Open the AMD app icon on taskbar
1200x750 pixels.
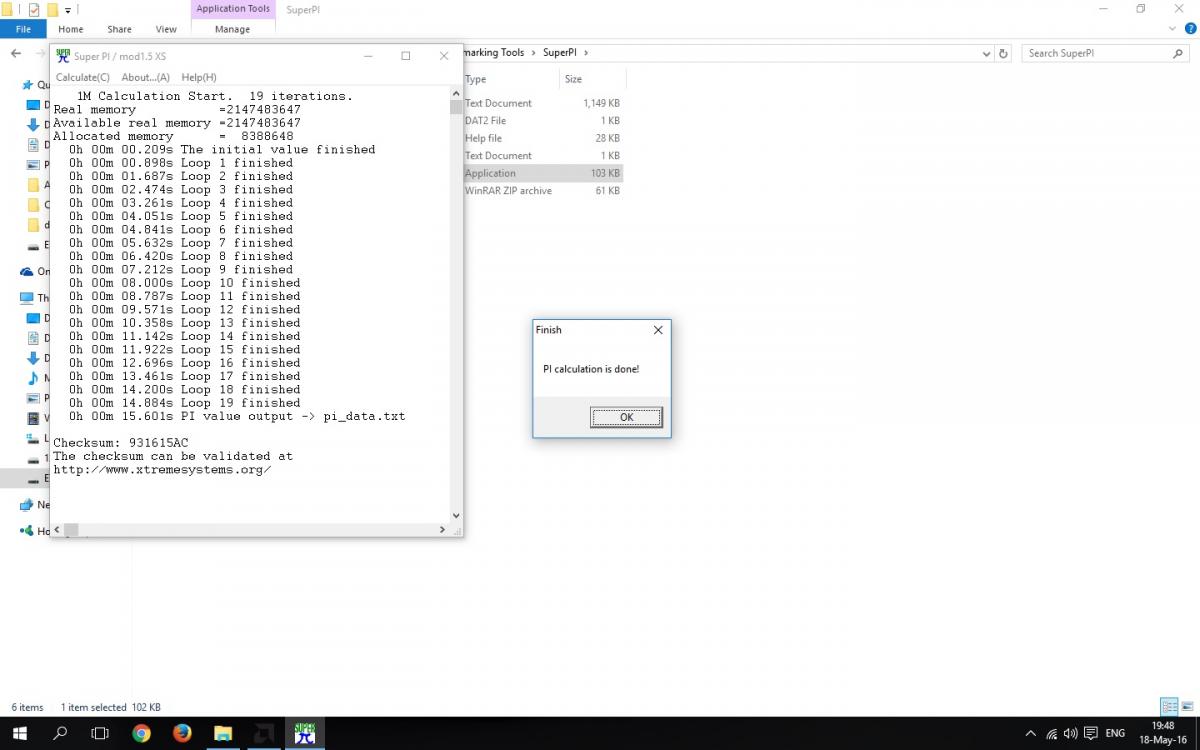tap(264, 733)
